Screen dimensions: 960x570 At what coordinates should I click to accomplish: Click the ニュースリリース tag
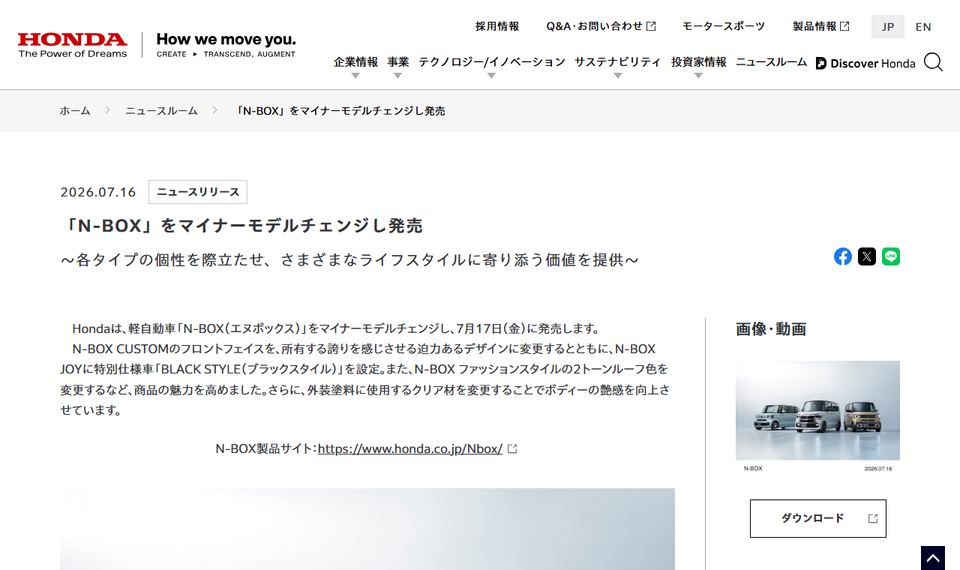click(198, 192)
